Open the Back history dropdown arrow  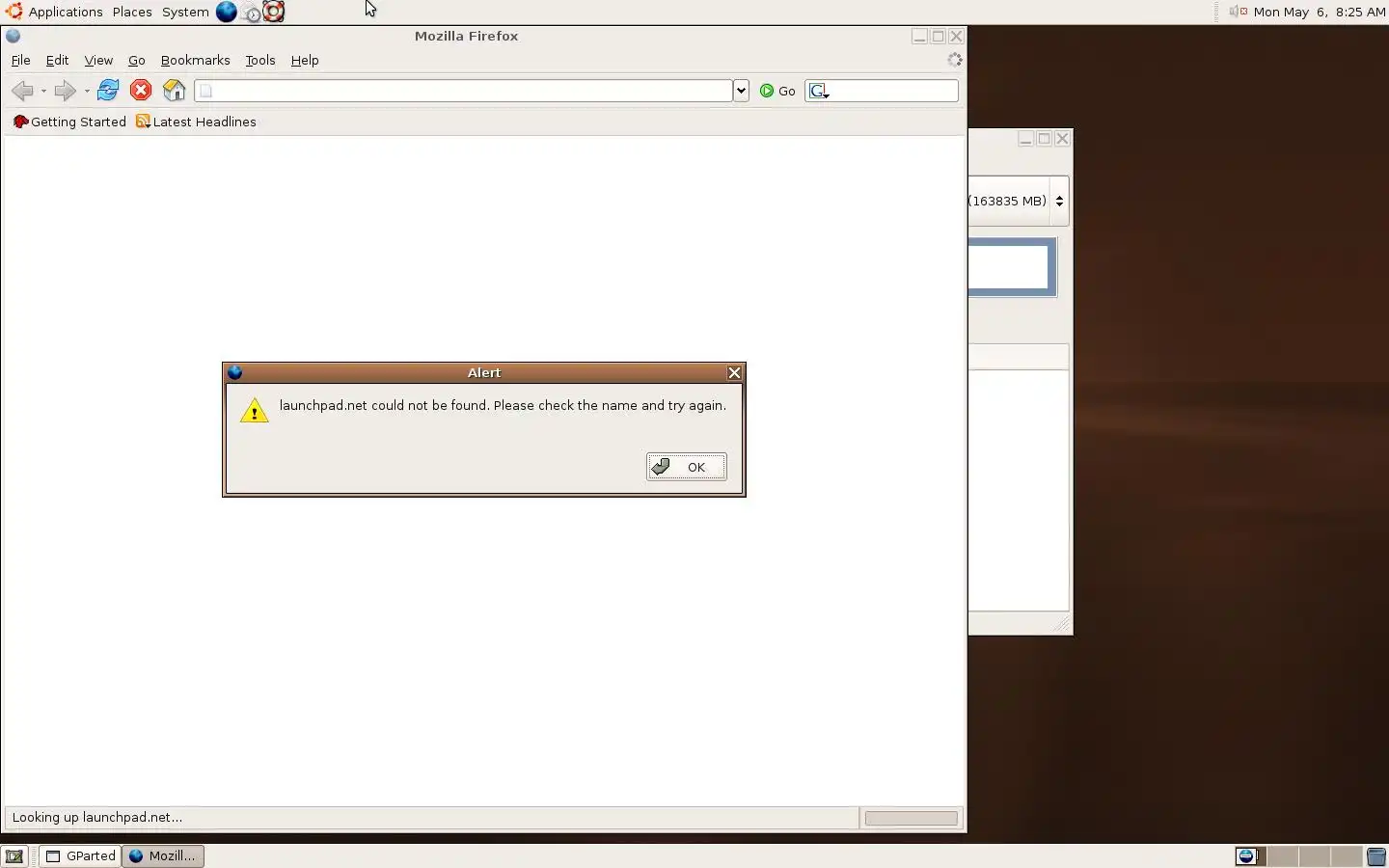tap(43, 92)
